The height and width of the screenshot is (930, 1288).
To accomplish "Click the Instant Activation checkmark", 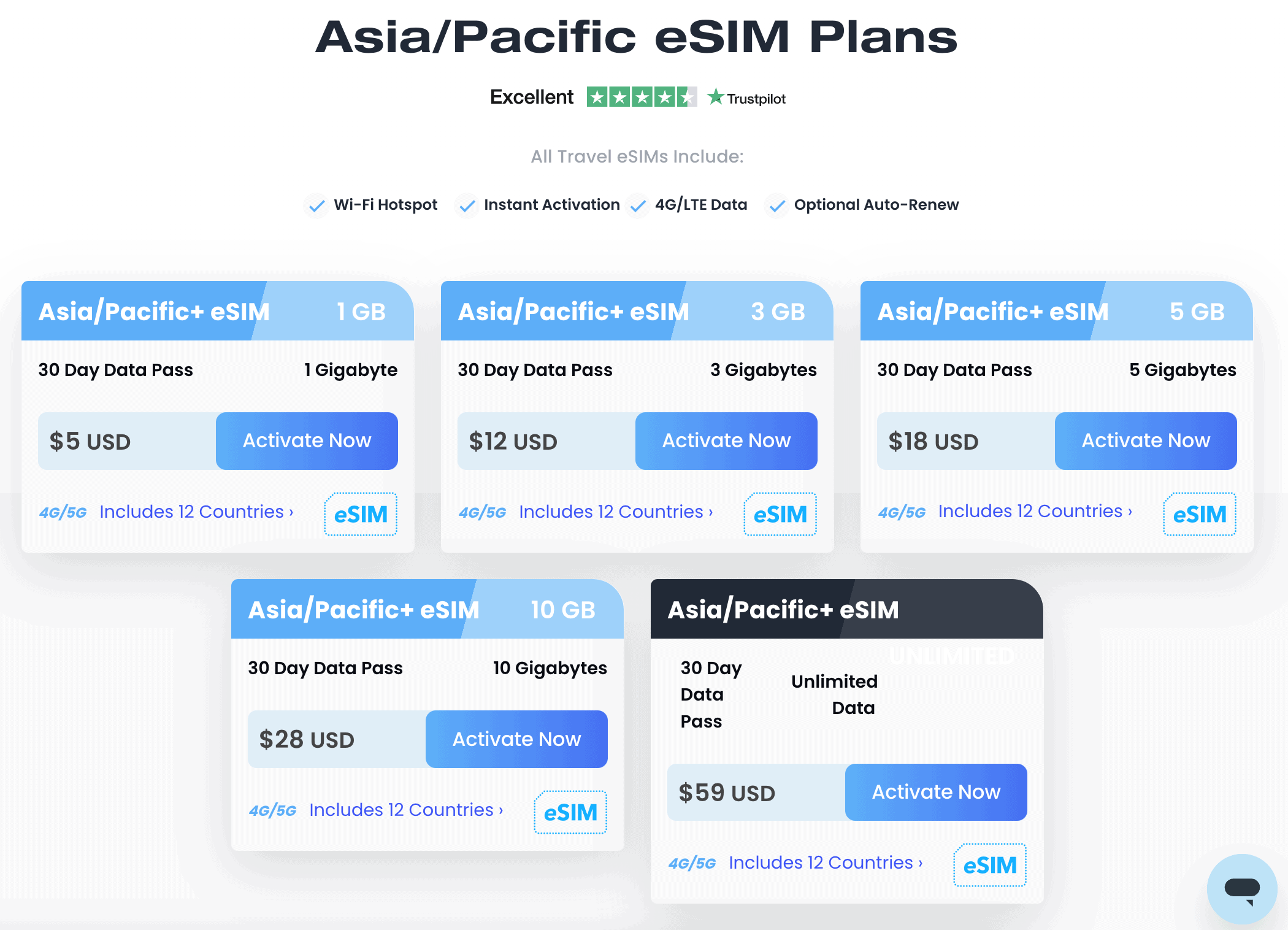I will point(467,206).
